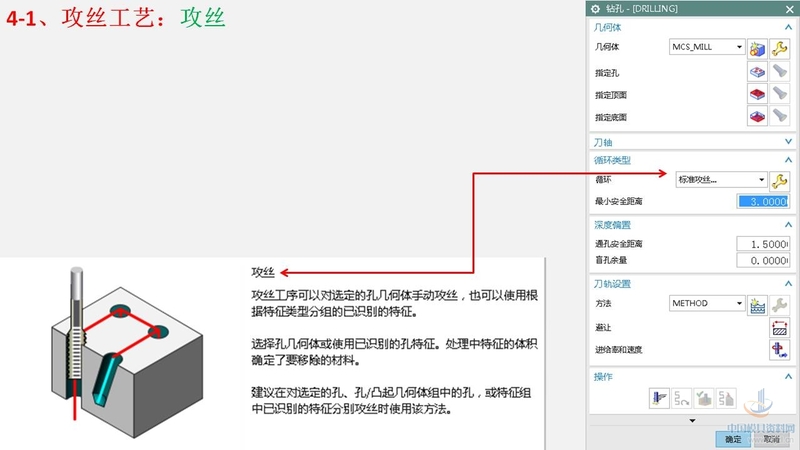The height and width of the screenshot is (450, 800).
Task: Click the small down arrow at the dialog bottom
Action: point(692,421)
